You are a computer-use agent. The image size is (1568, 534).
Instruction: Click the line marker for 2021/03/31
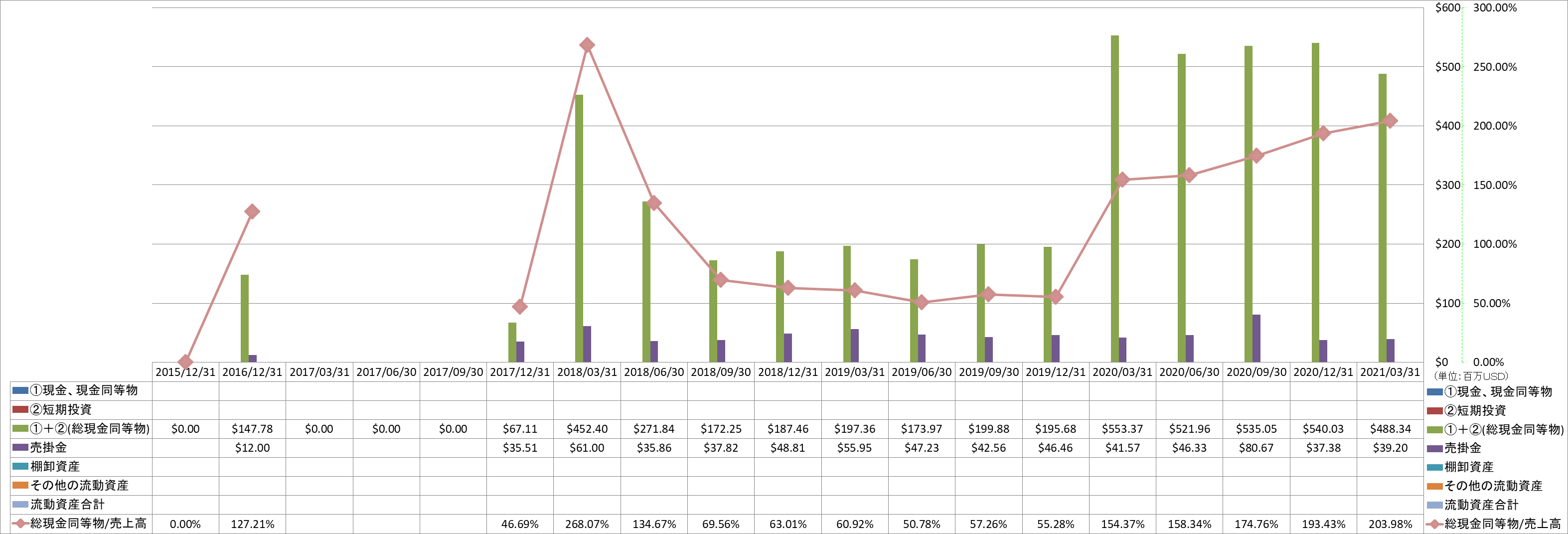1390,121
